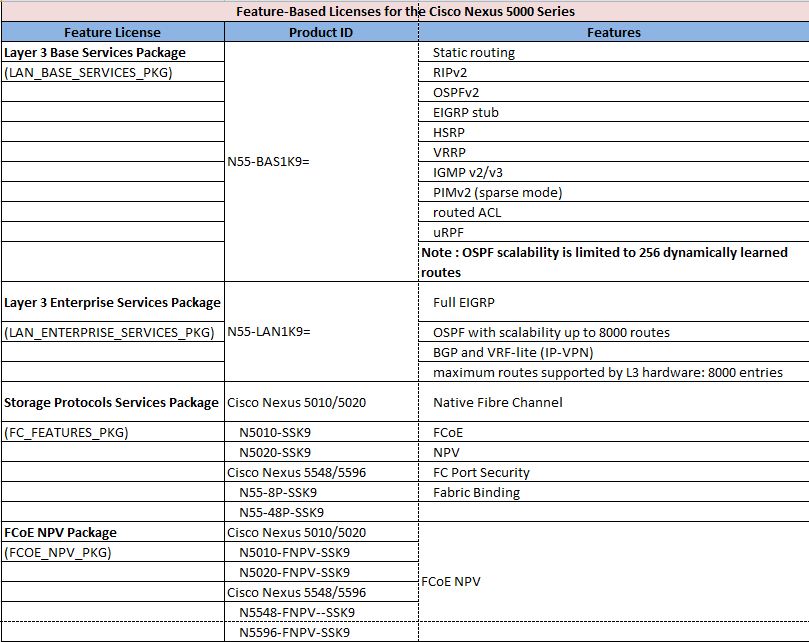Select the table title 'Feature-Based Licenses for the Cisco Nexus 5000 Series'
The image size is (809, 642).
[x=405, y=11]
